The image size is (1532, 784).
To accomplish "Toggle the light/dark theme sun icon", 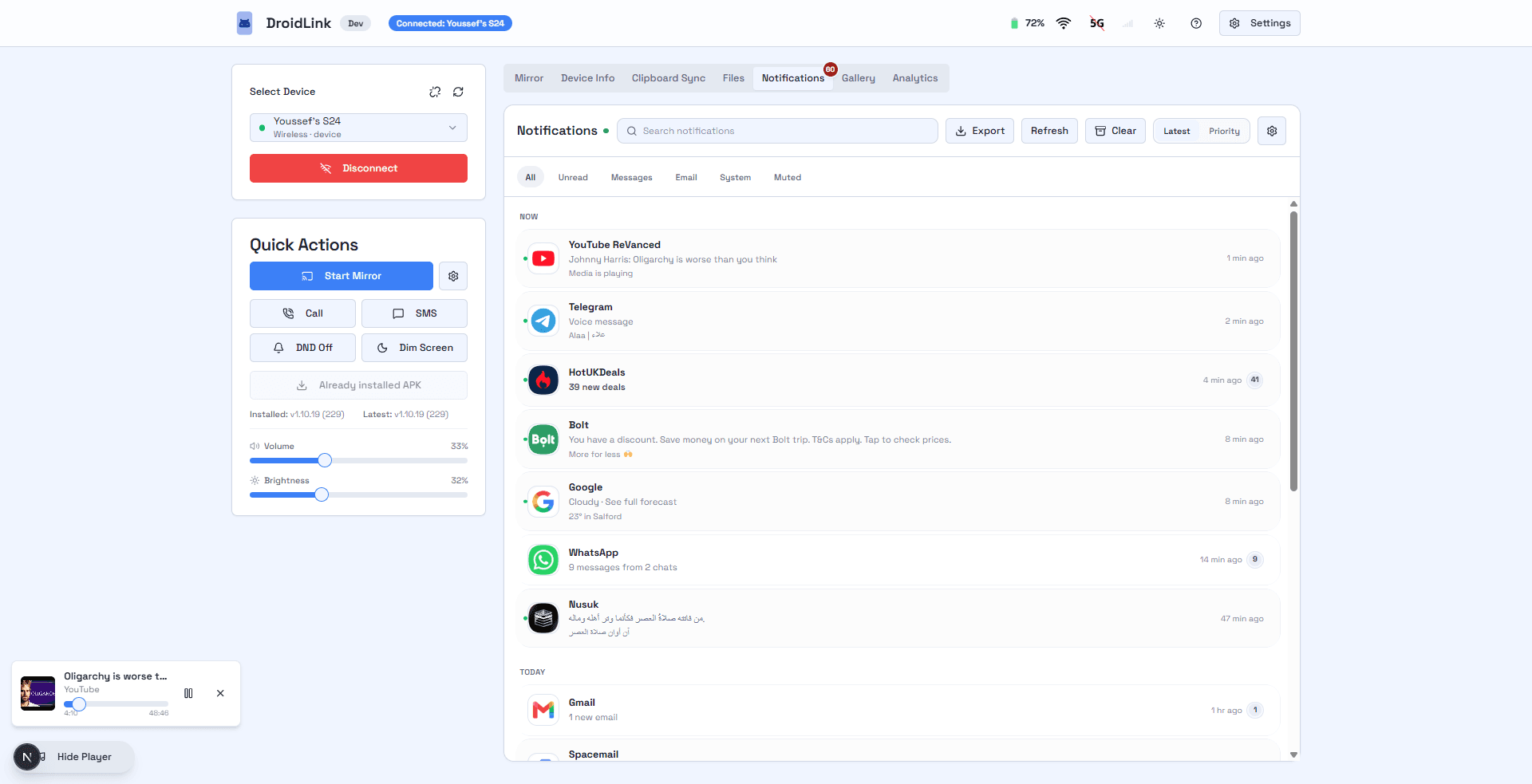I will pyautogui.click(x=1159, y=23).
